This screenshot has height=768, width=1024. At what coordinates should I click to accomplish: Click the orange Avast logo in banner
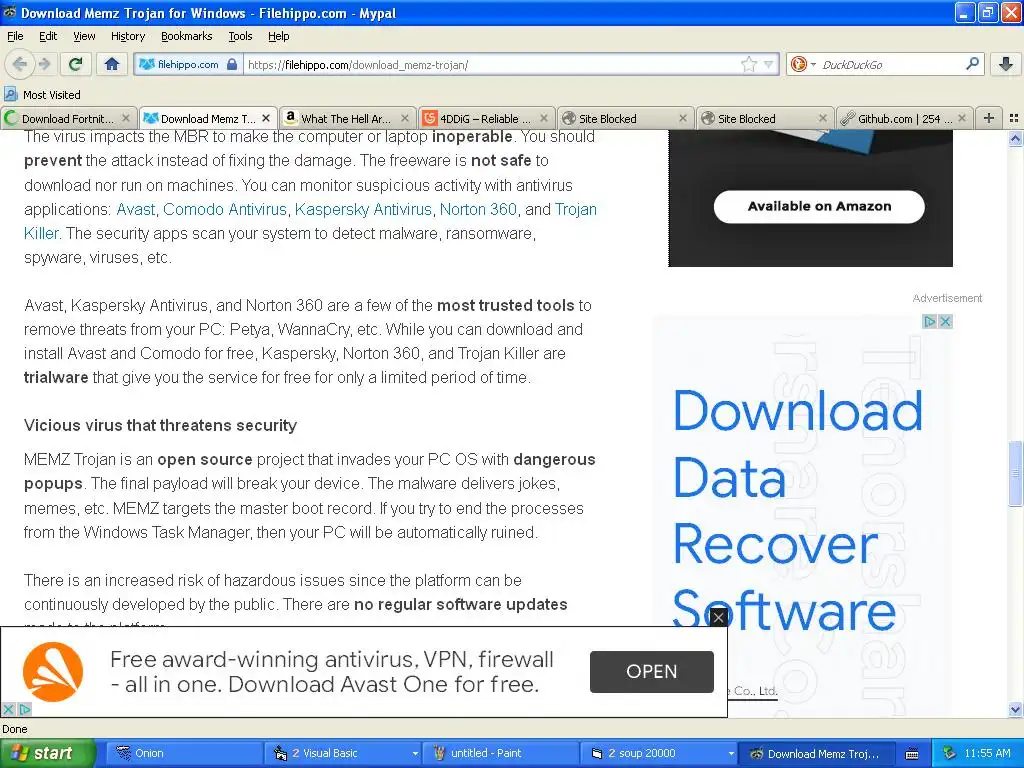pos(53,672)
